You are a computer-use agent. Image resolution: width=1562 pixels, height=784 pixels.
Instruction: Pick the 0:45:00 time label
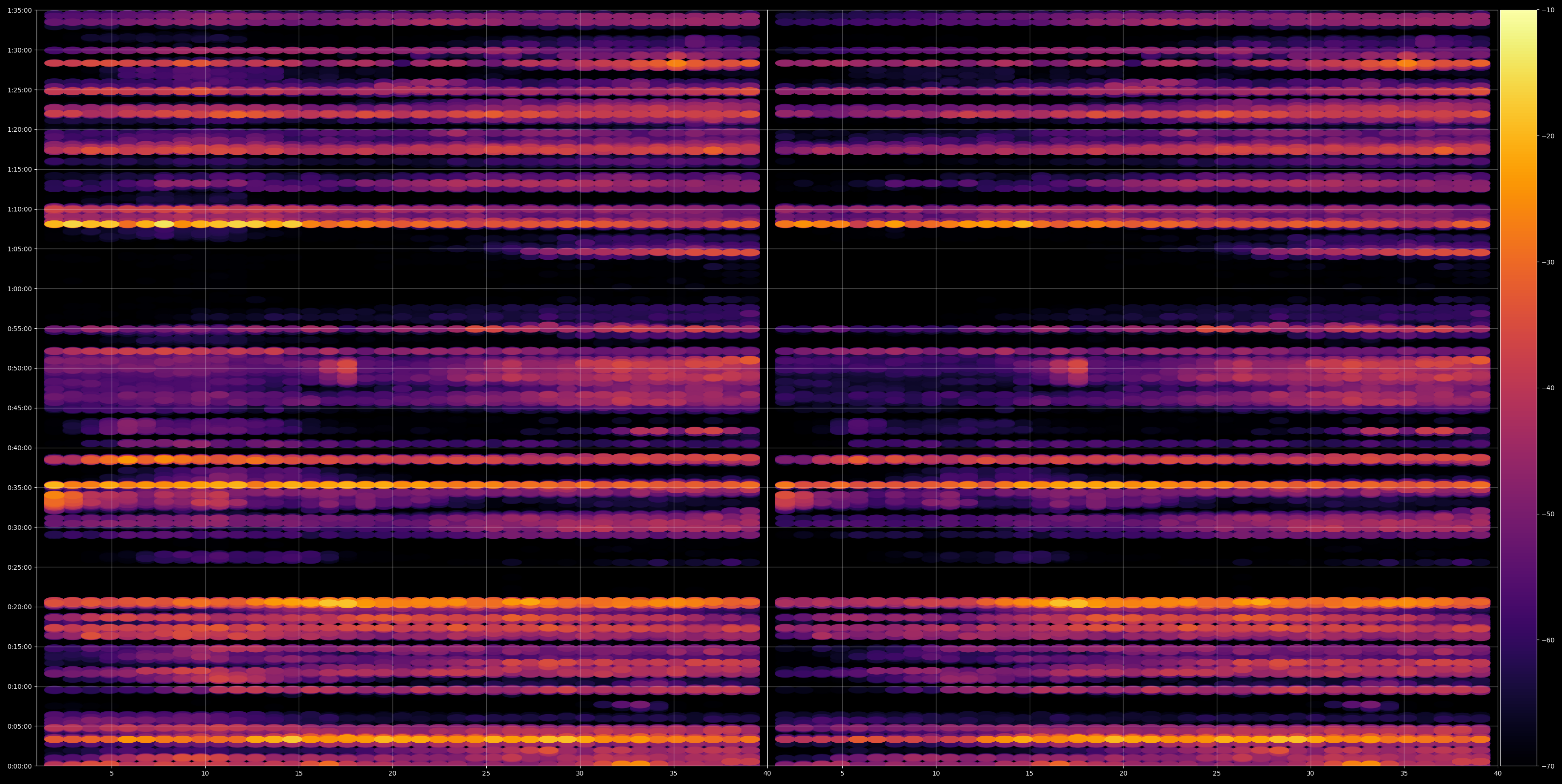point(19,408)
